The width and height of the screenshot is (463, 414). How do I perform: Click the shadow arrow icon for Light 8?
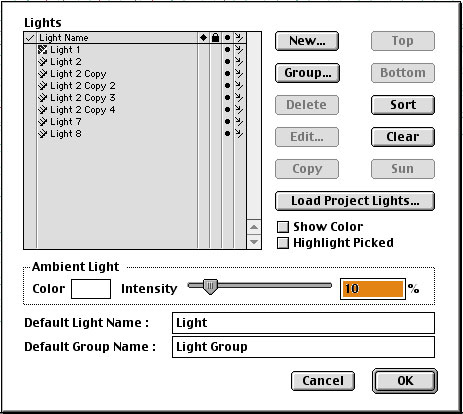pos(239,133)
